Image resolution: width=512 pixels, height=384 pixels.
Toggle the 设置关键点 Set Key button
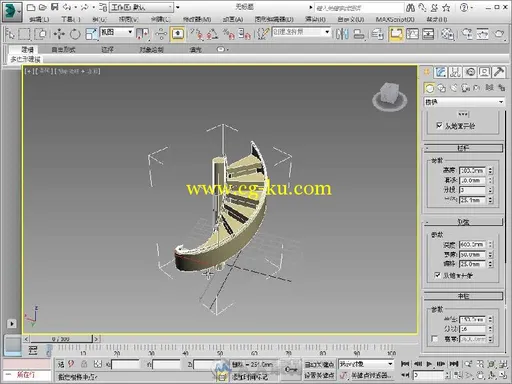319,376
